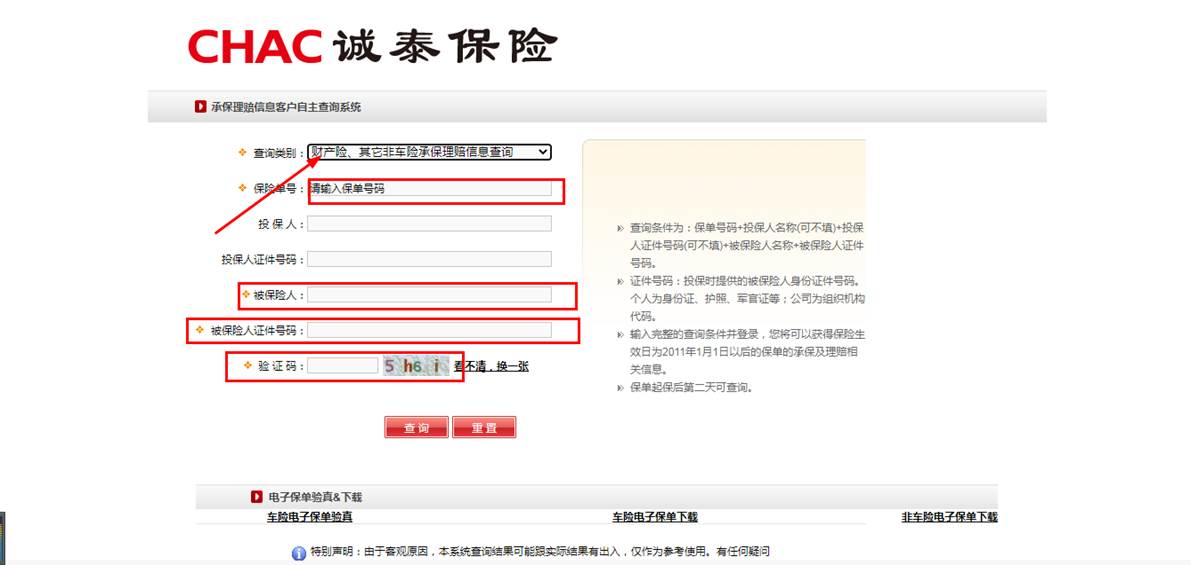The width and height of the screenshot is (1191, 565).
Task: Click the 查询类别 field label
Action: (x=279, y=153)
